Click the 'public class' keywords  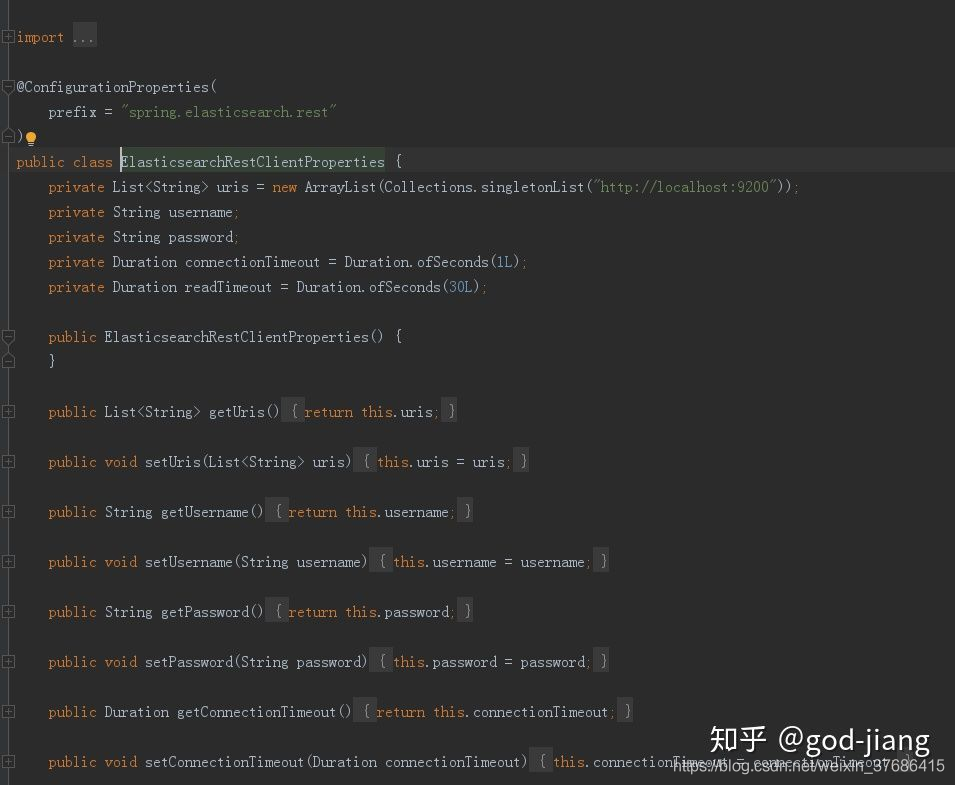[x=65, y=162]
